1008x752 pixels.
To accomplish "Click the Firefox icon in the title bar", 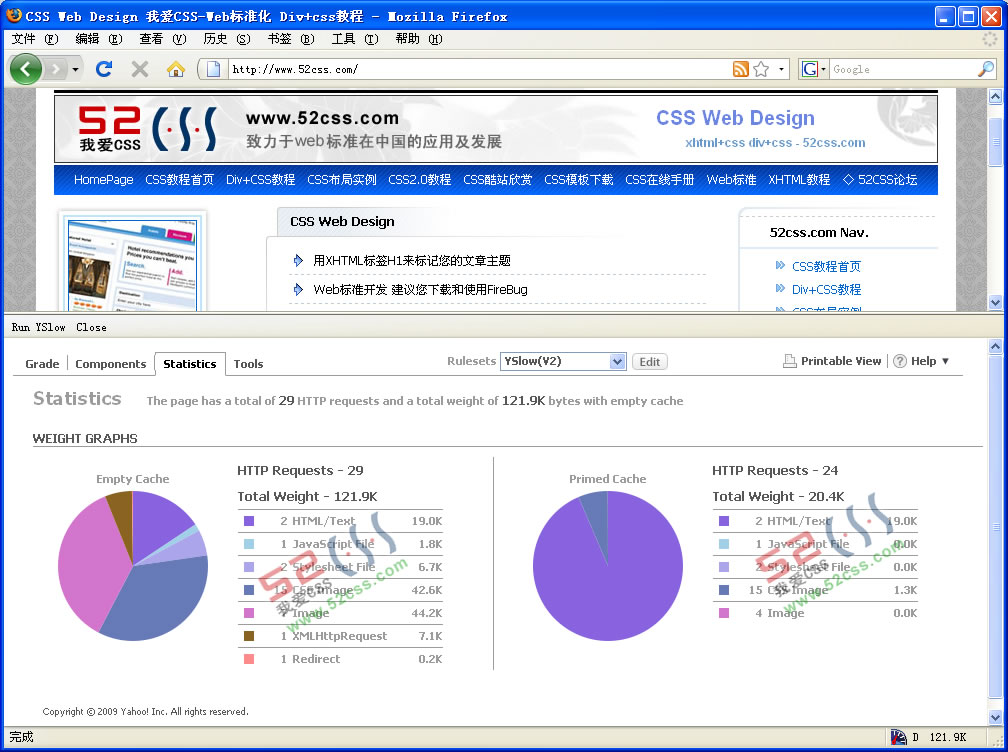I will 13,15.
